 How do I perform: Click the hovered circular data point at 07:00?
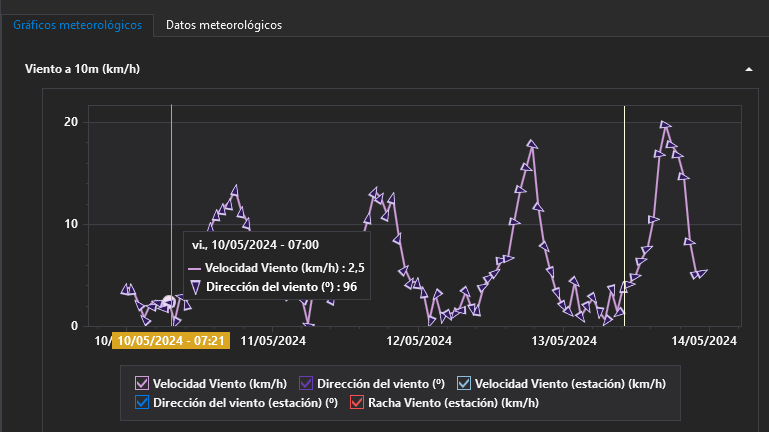tap(169, 301)
